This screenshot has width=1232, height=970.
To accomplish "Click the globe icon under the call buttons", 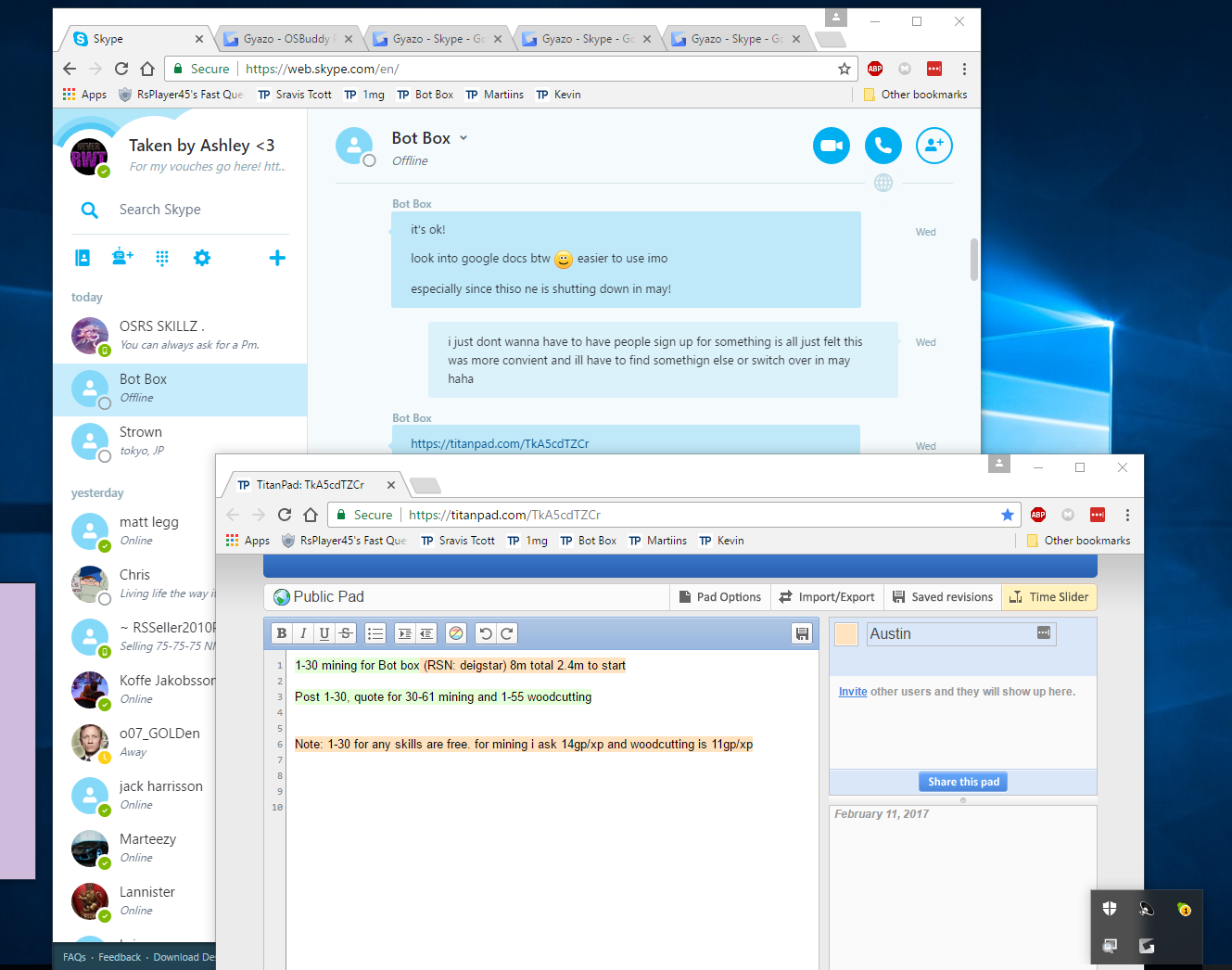I will click(883, 183).
